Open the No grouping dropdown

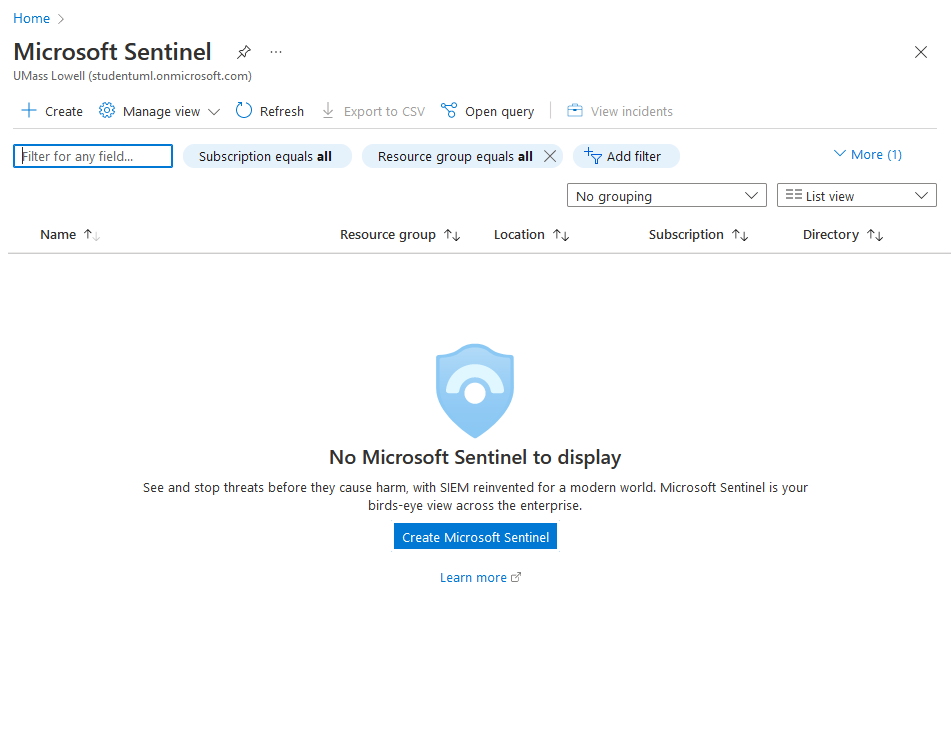666,196
